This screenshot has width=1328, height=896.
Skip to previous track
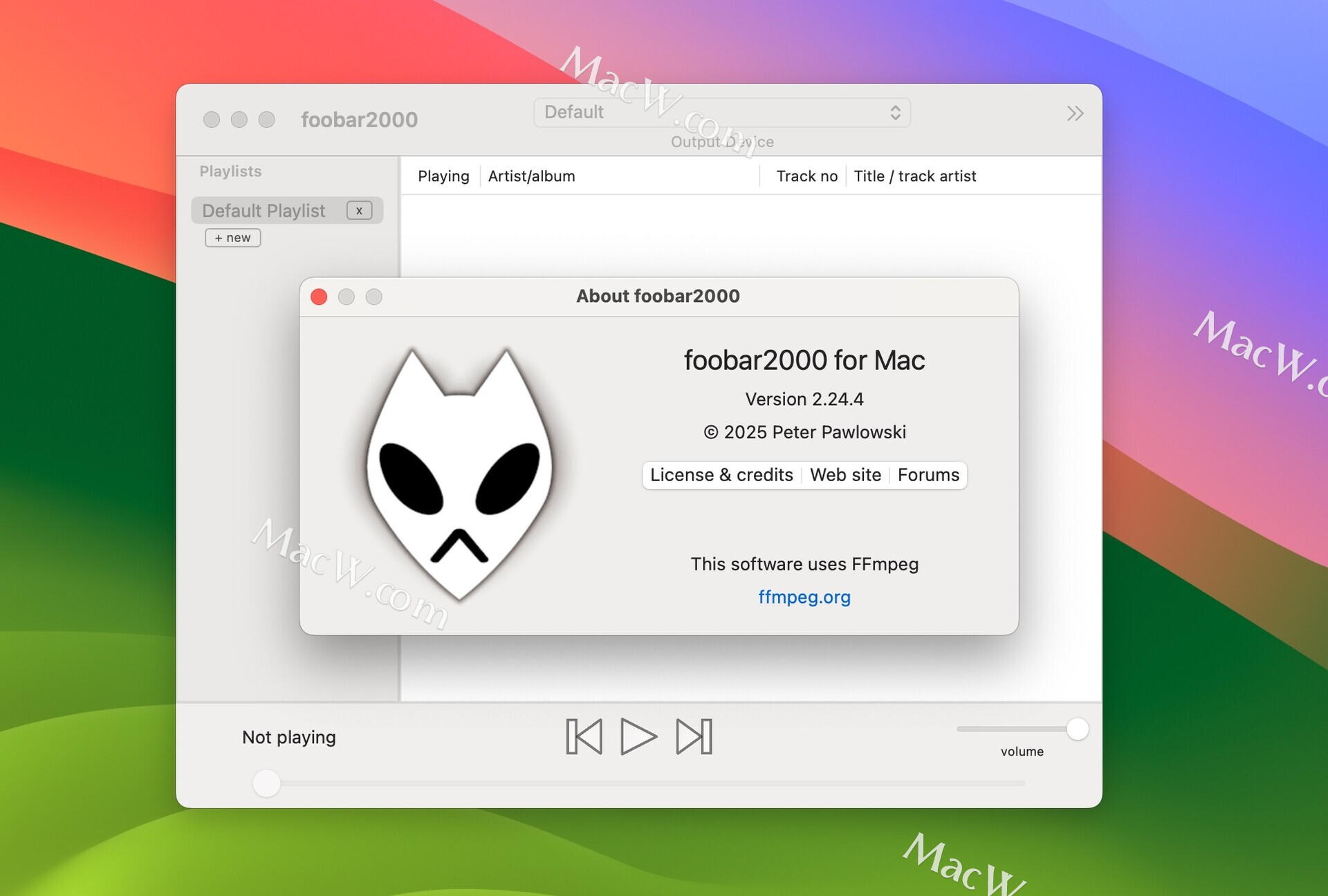coord(584,736)
